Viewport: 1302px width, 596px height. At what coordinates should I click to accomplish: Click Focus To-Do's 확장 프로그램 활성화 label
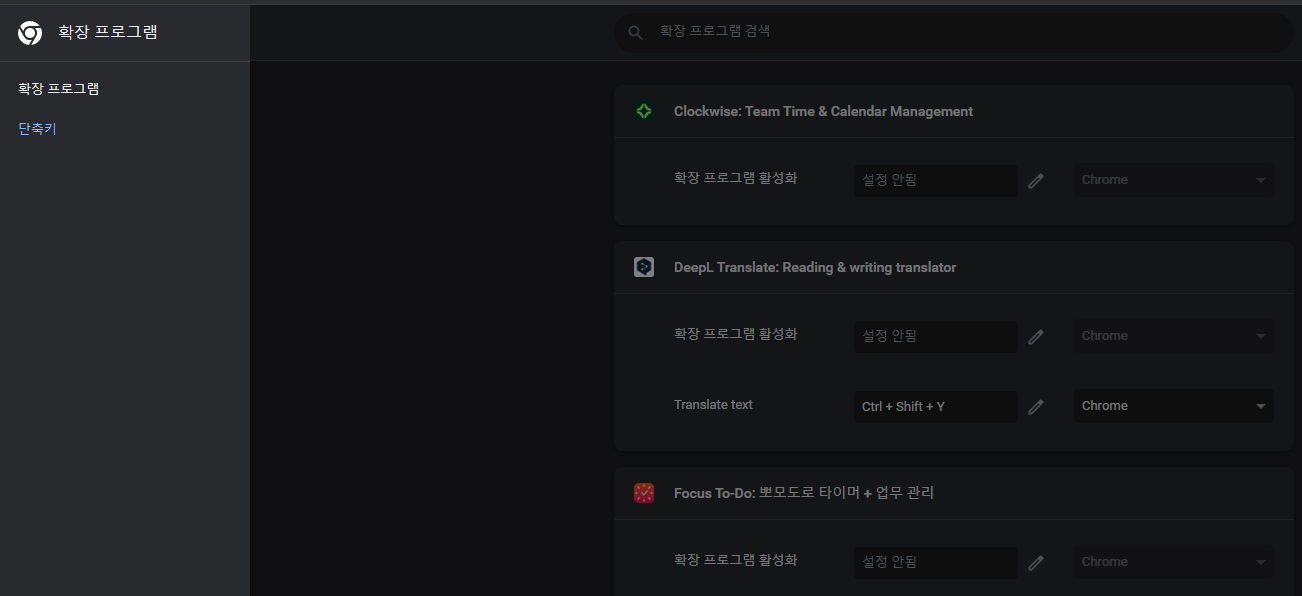pyautogui.click(x=736, y=560)
